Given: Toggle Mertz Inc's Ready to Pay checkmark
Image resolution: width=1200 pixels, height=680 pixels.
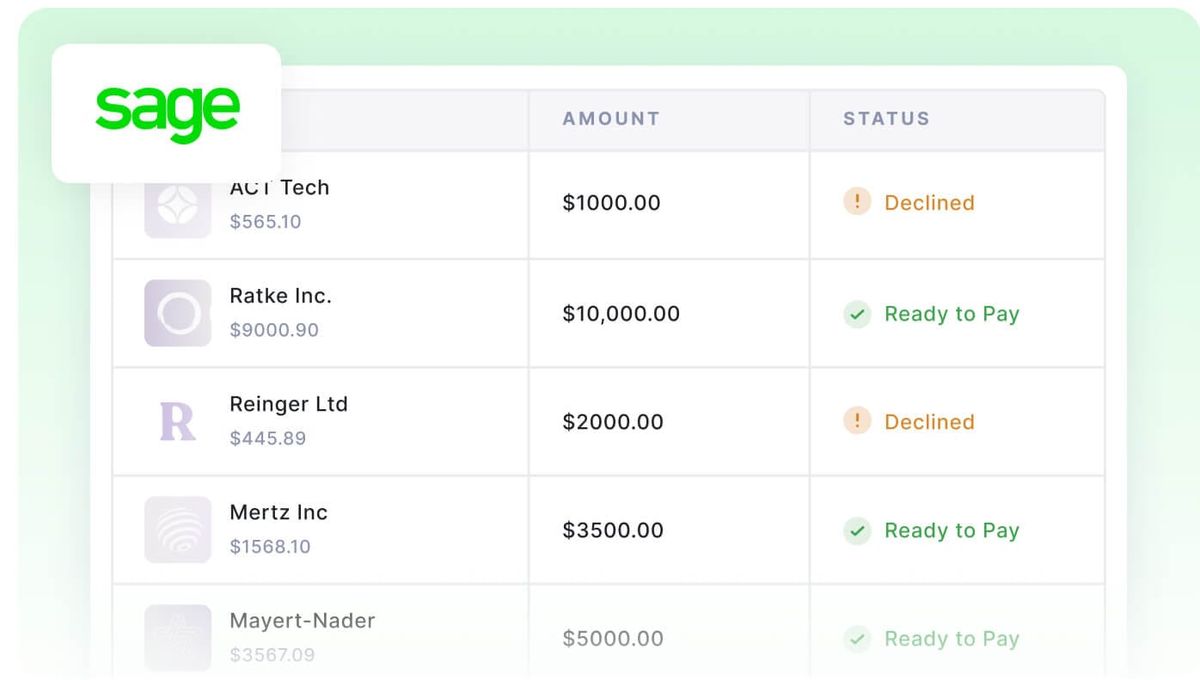Looking at the screenshot, I should tap(856, 531).
